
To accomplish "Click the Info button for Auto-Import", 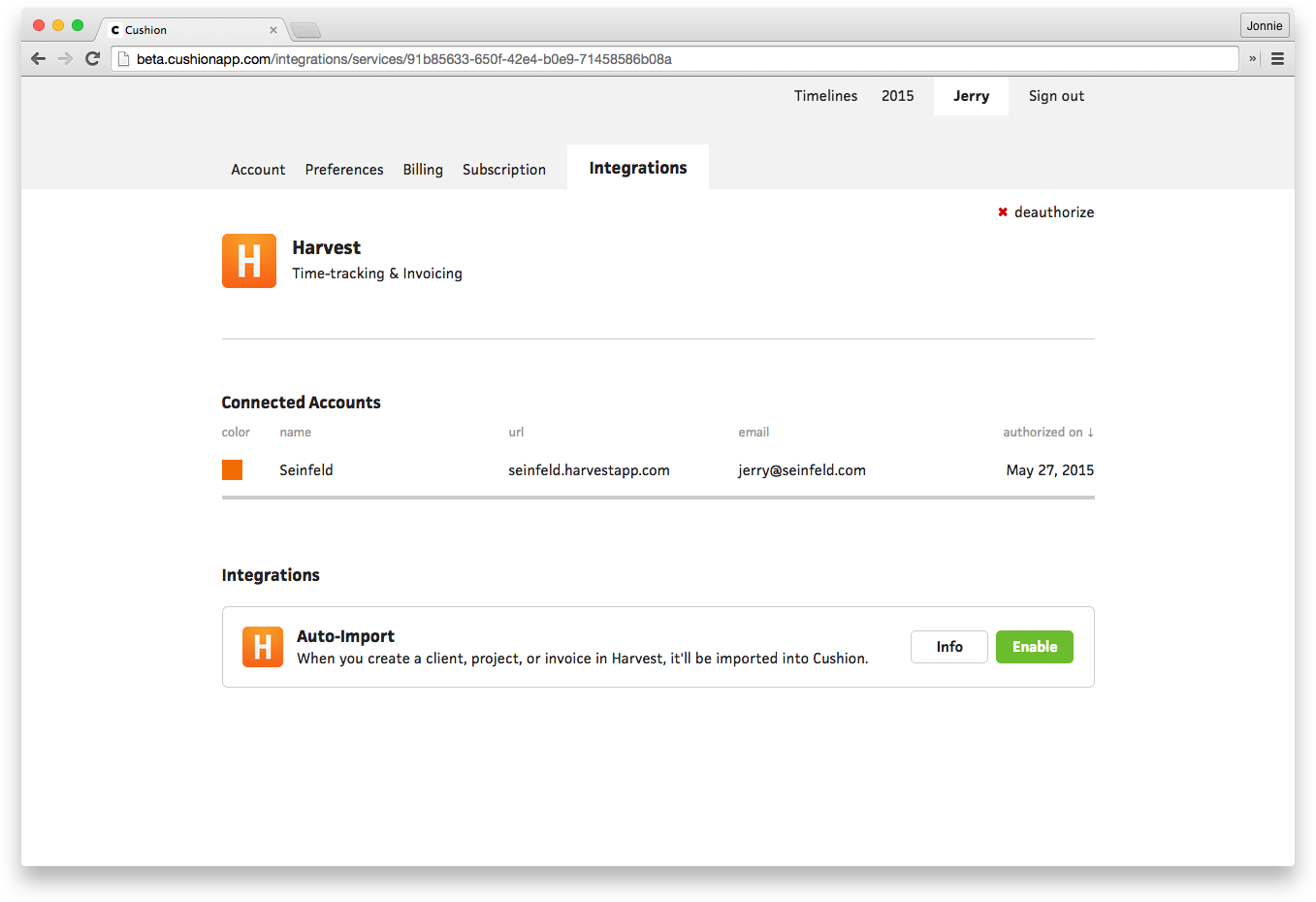I will 949,647.
